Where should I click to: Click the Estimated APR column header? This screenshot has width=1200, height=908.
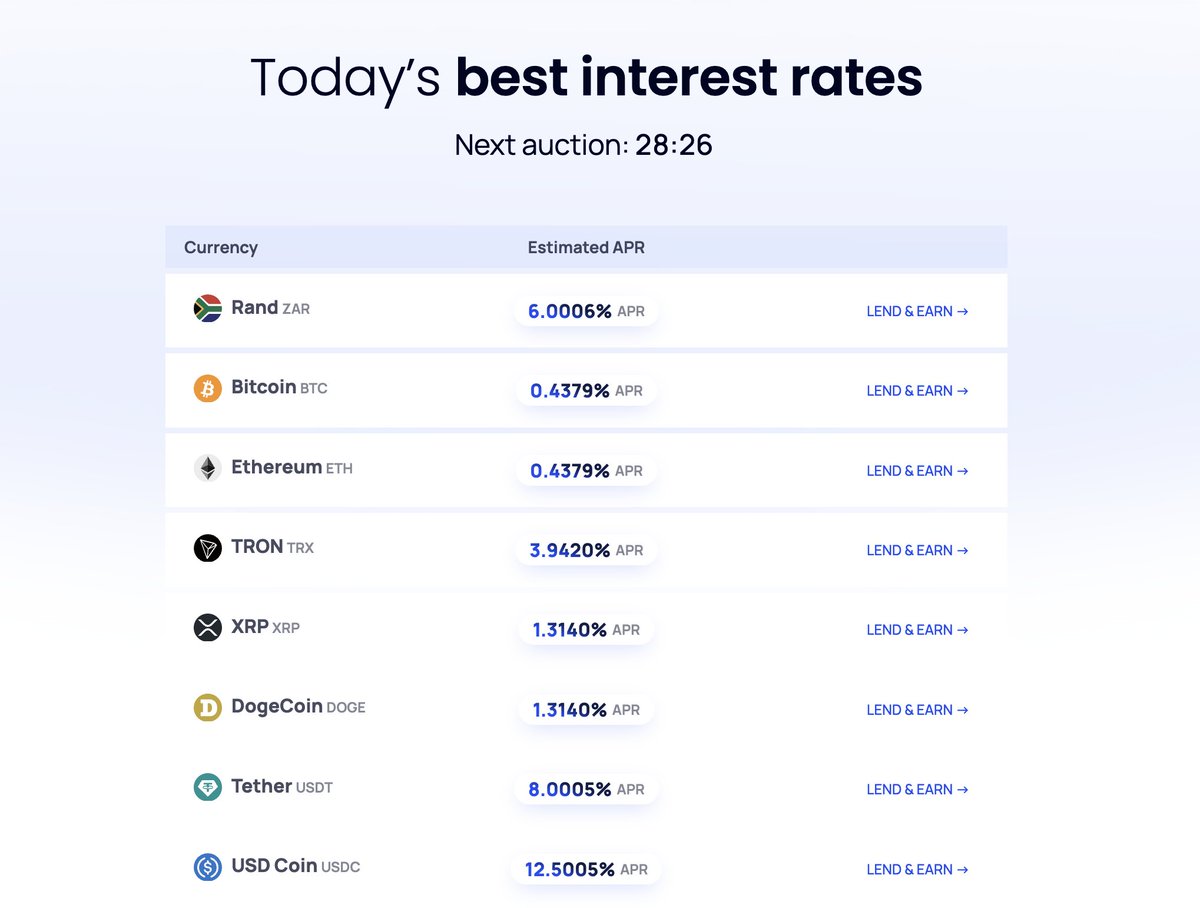point(586,247)
